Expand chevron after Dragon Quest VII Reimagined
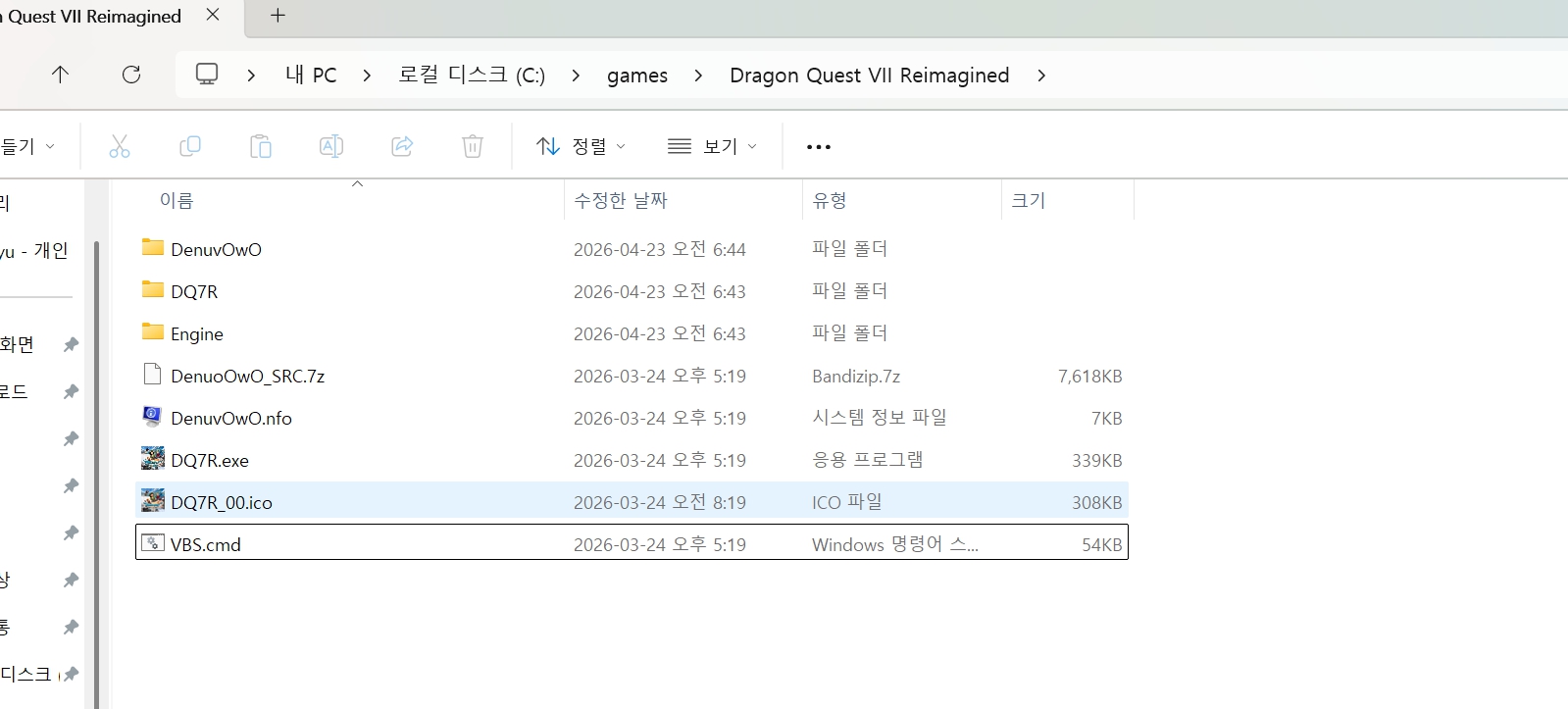The width and height of the screenshot is (1568, 709). pyautogui.click(x=1041, y=76)
